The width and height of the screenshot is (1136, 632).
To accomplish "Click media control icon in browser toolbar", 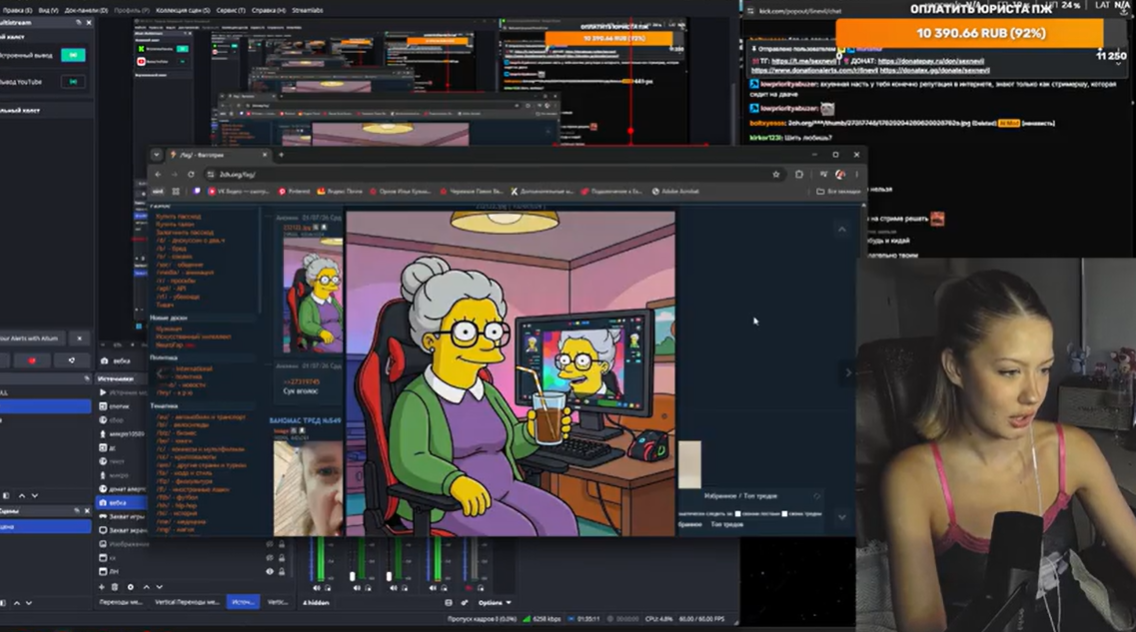I will (824, 174).
